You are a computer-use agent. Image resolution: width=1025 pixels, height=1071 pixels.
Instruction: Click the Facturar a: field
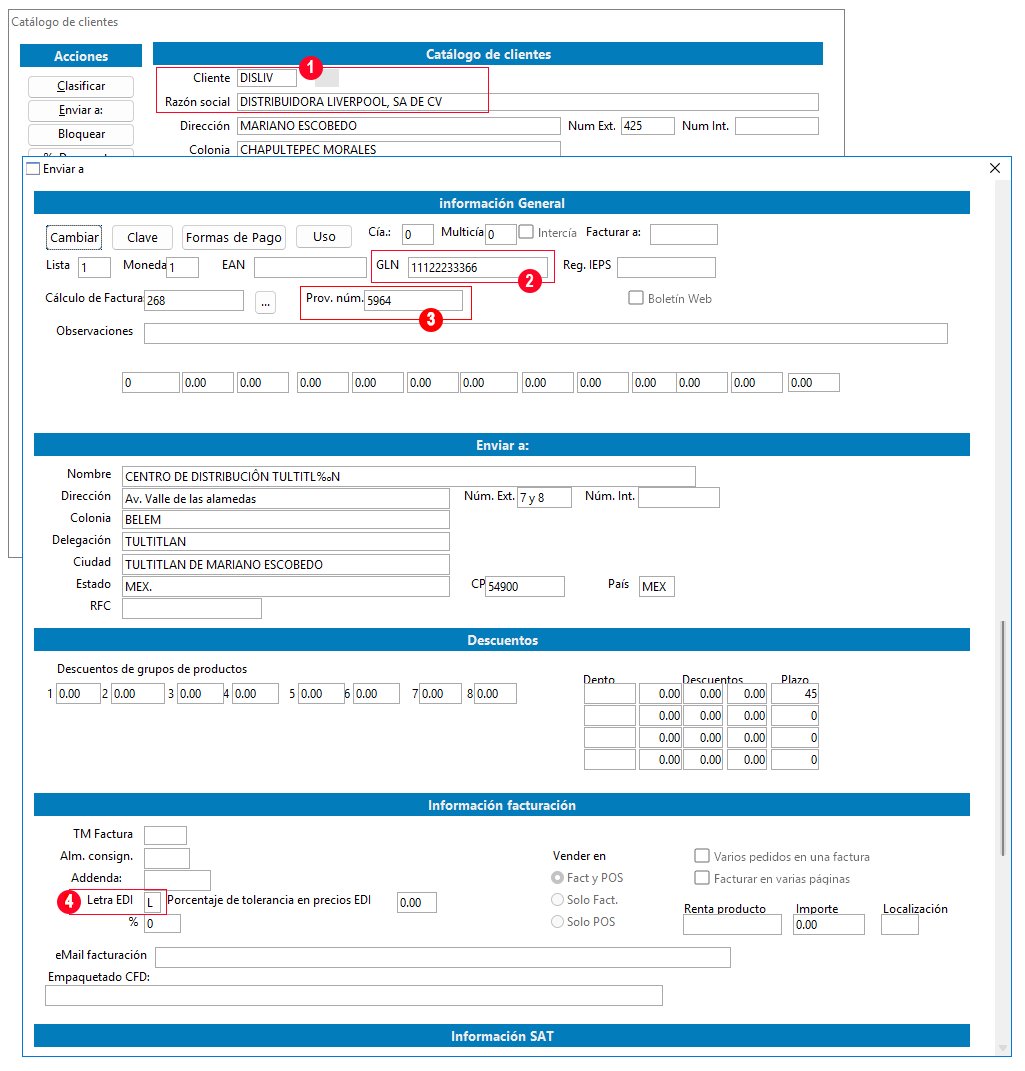click(684, 234)
